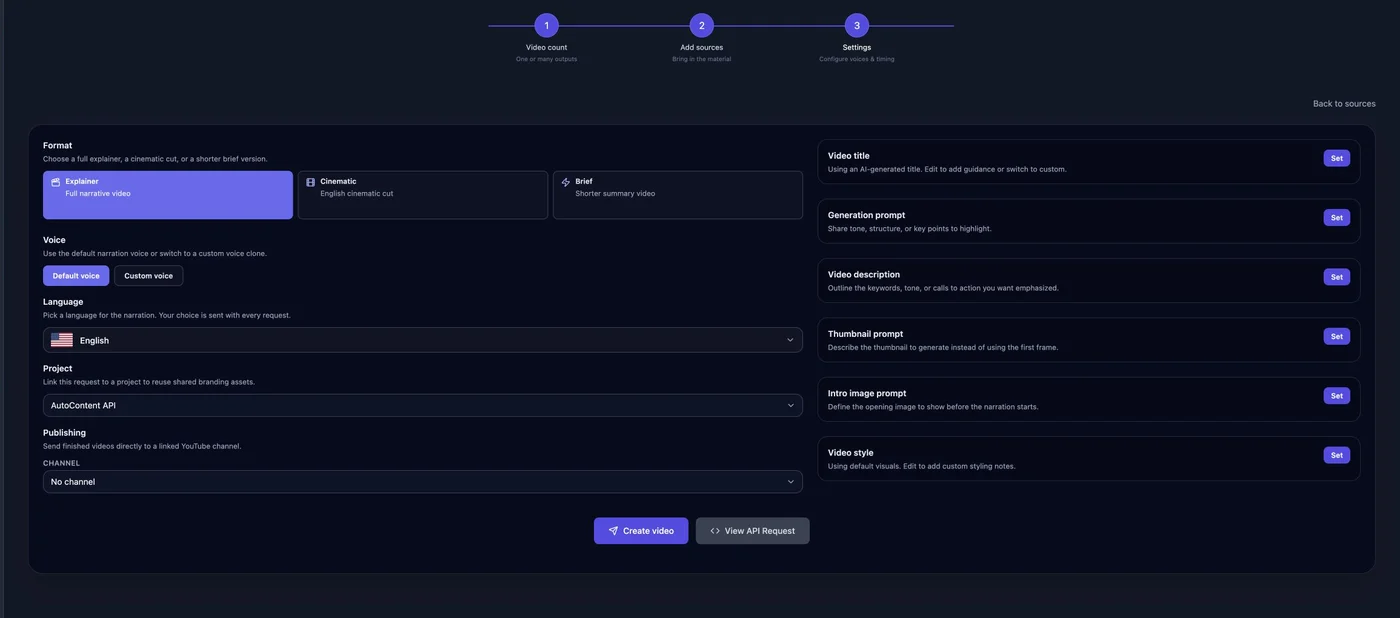This screenshot has width=1400, height=618.
Task: Click the Brief lightning icon
Action: [566, 182]
